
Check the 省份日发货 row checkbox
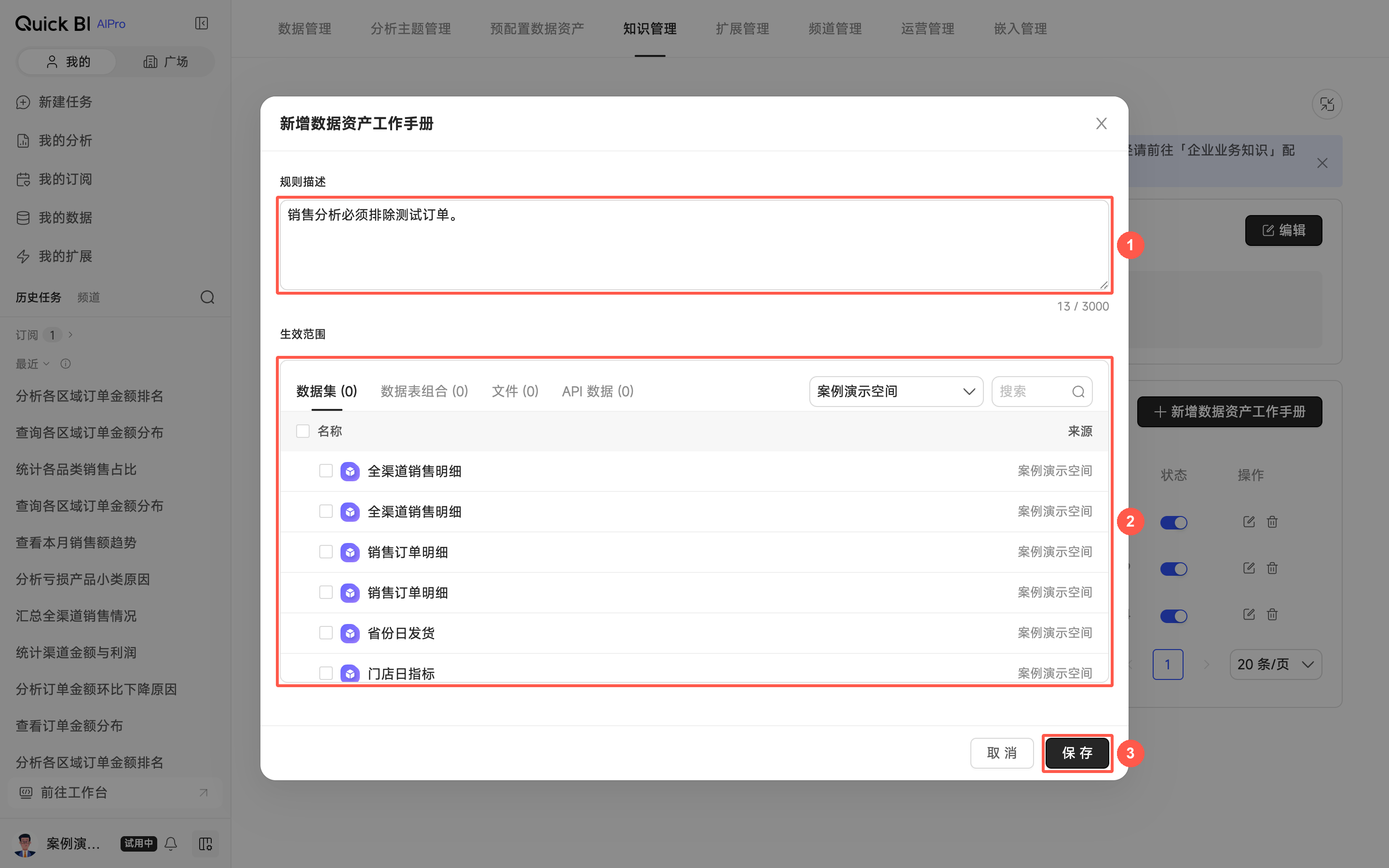(x=326, y=633)
